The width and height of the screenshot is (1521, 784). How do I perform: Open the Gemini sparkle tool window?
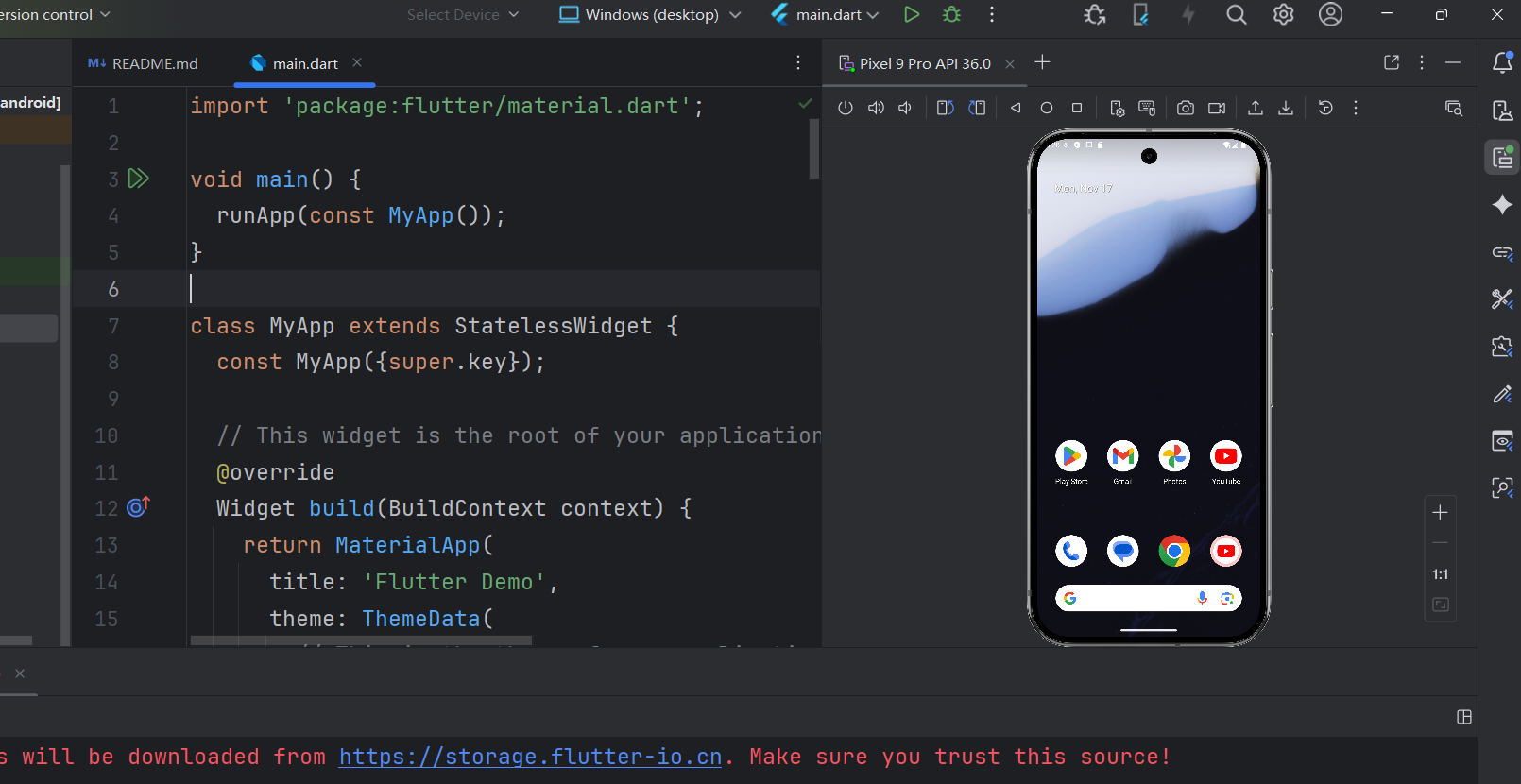click(x=1502, y=205)
